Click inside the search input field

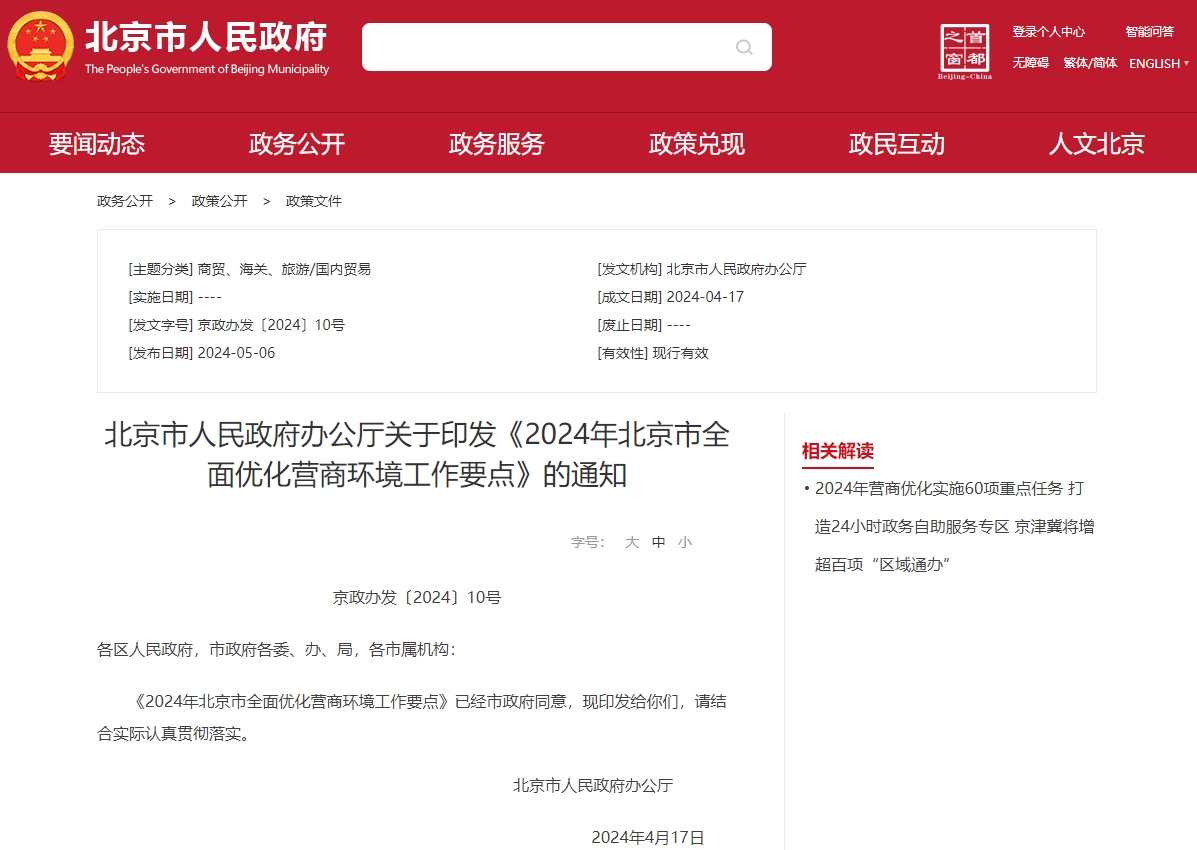(550, 46)
